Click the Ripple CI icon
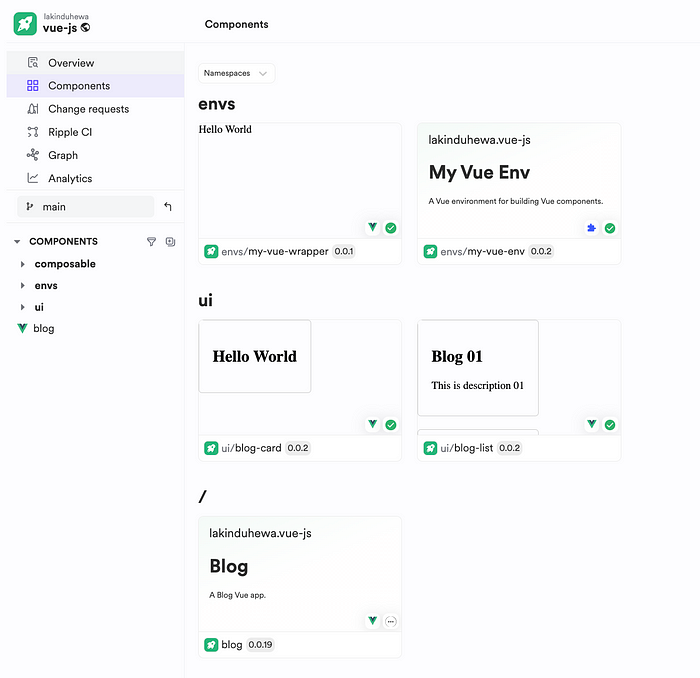700x678 pixels. pos(33,132)
